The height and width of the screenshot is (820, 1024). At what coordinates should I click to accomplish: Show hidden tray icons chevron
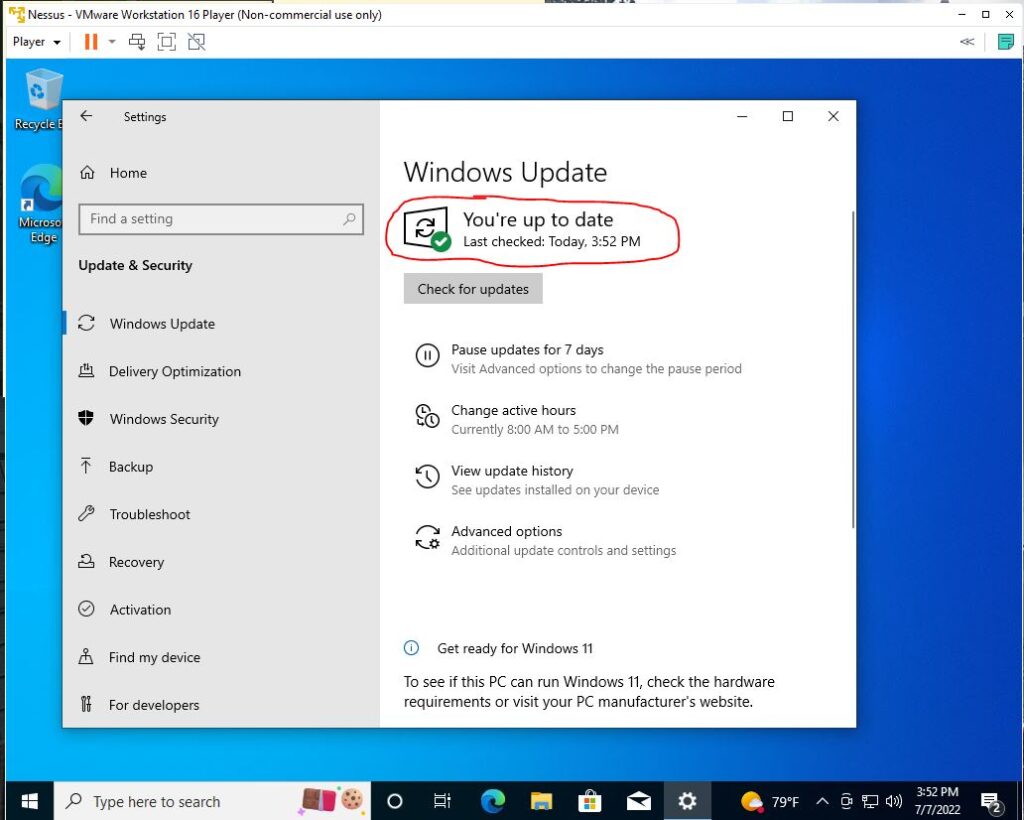(x=822, y=801)
